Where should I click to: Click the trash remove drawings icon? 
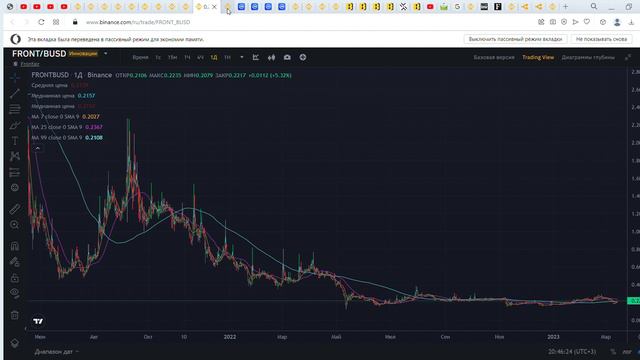(15, 315)
